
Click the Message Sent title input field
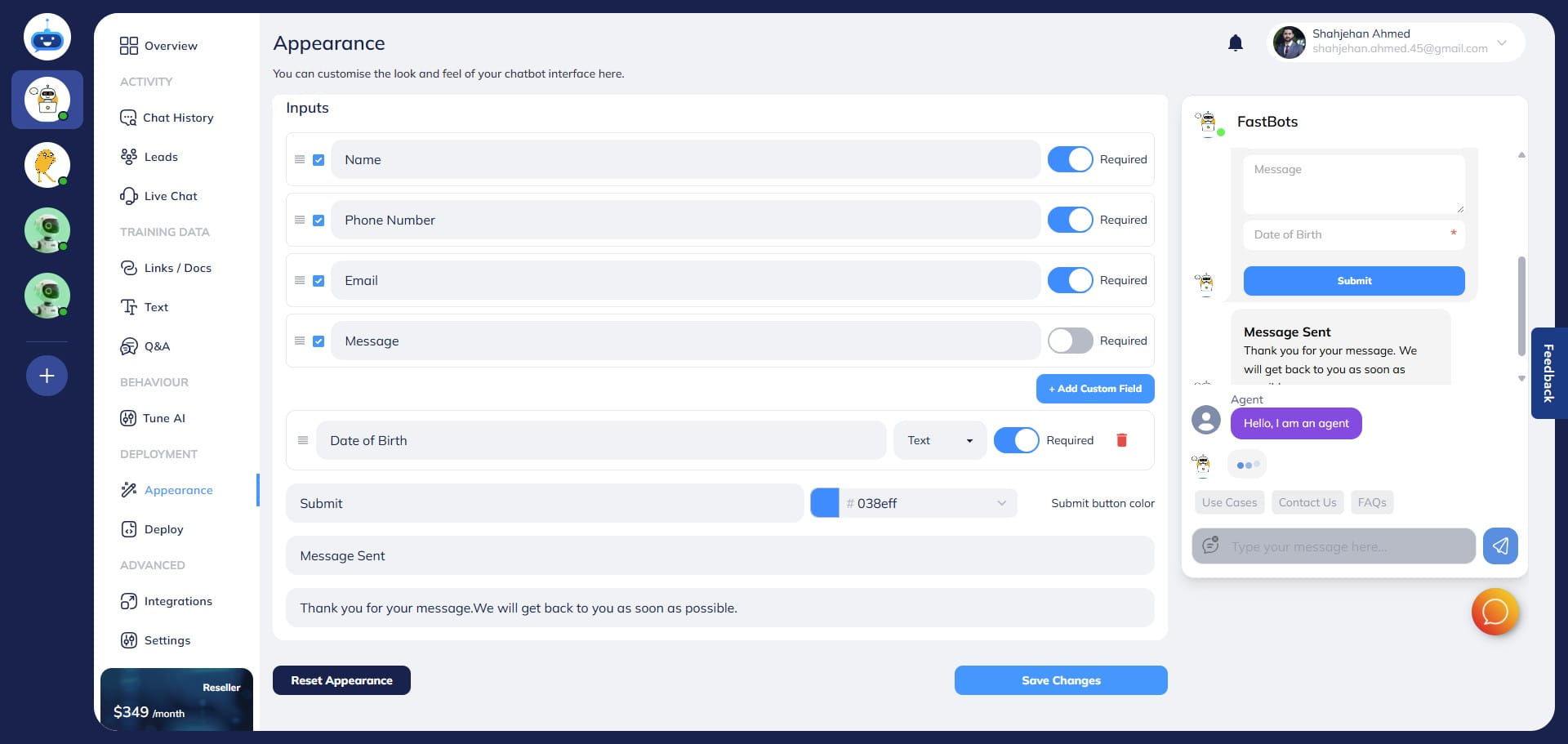(x=719, y=555)
